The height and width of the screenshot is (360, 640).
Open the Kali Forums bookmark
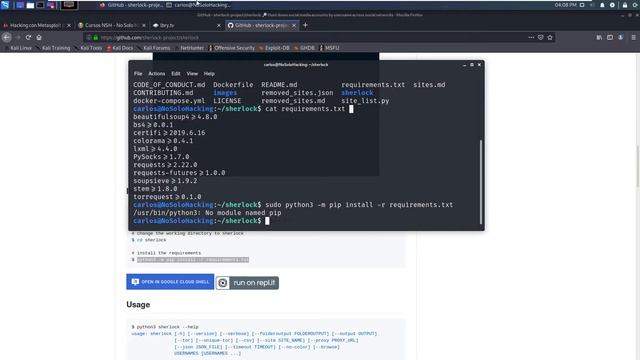coord(154,48)
